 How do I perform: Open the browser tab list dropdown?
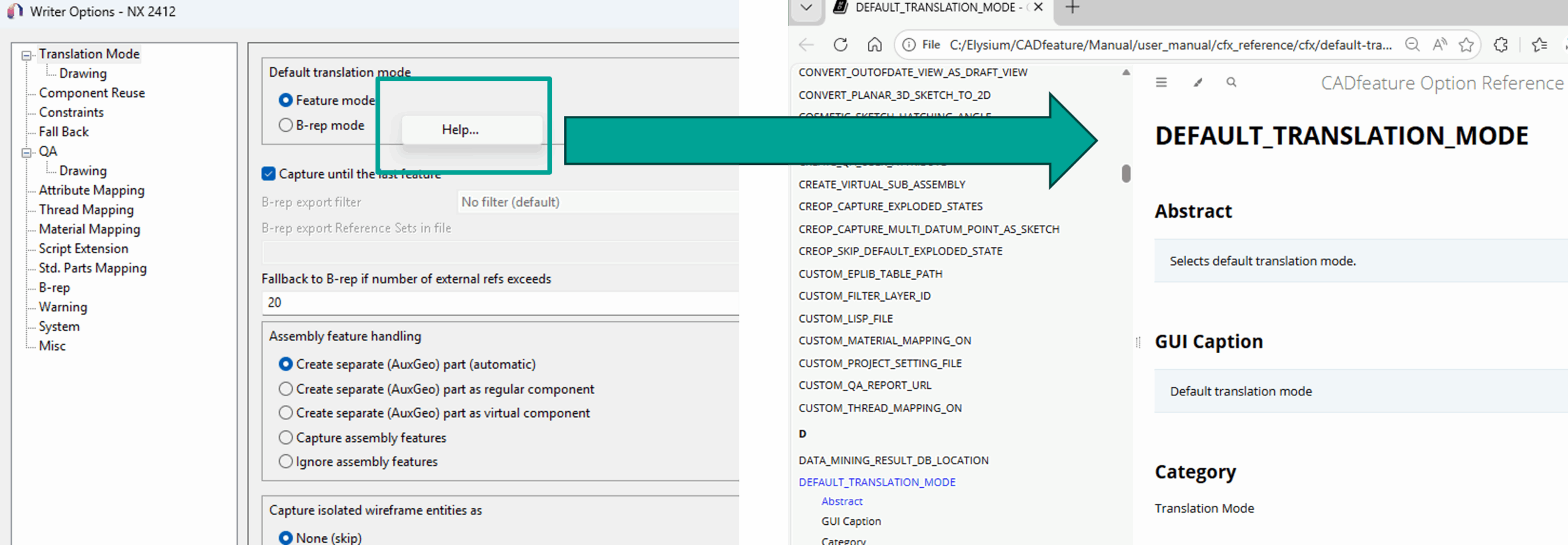[x=806, y=8]
